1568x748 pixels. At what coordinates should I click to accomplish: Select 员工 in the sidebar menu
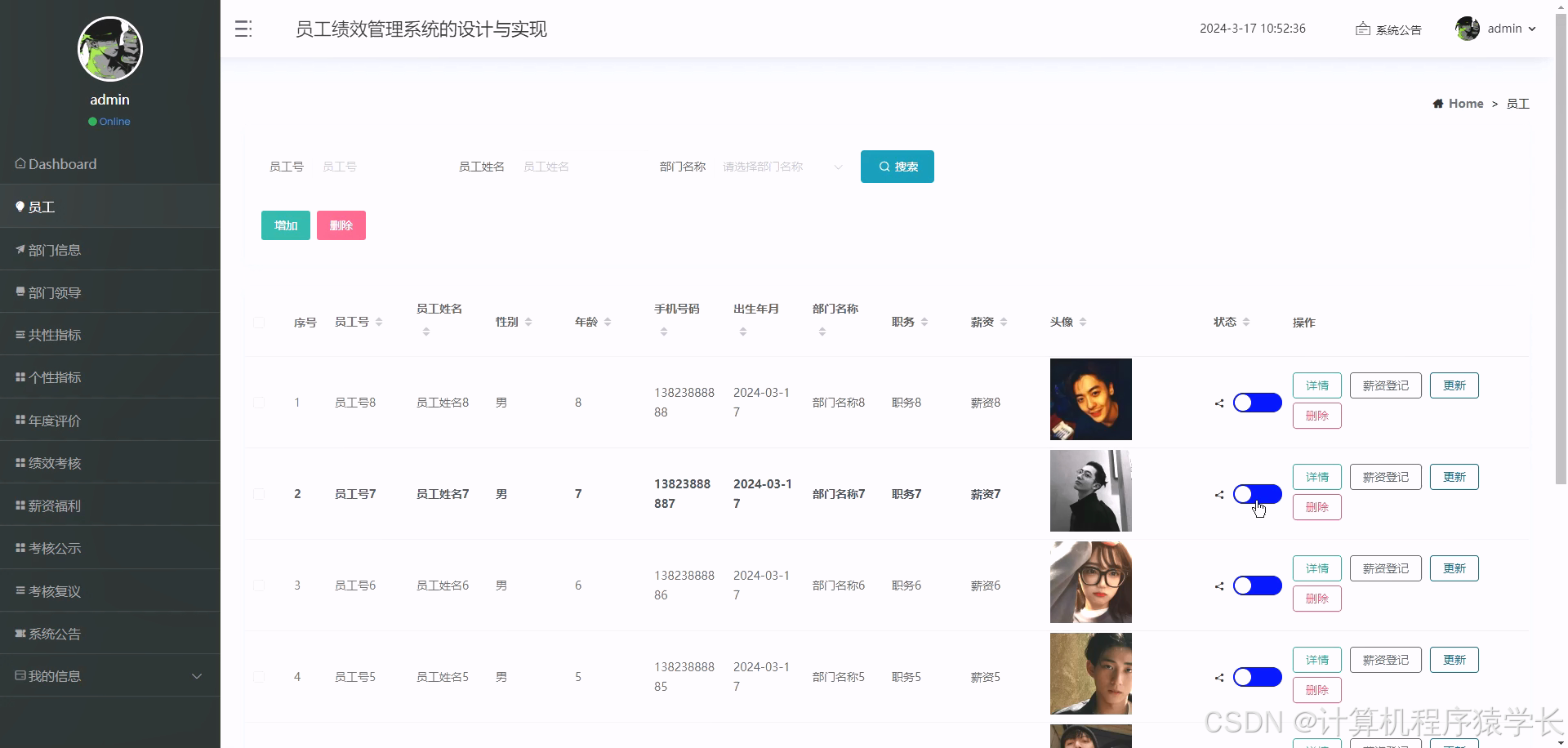click(x=110, y=207)
